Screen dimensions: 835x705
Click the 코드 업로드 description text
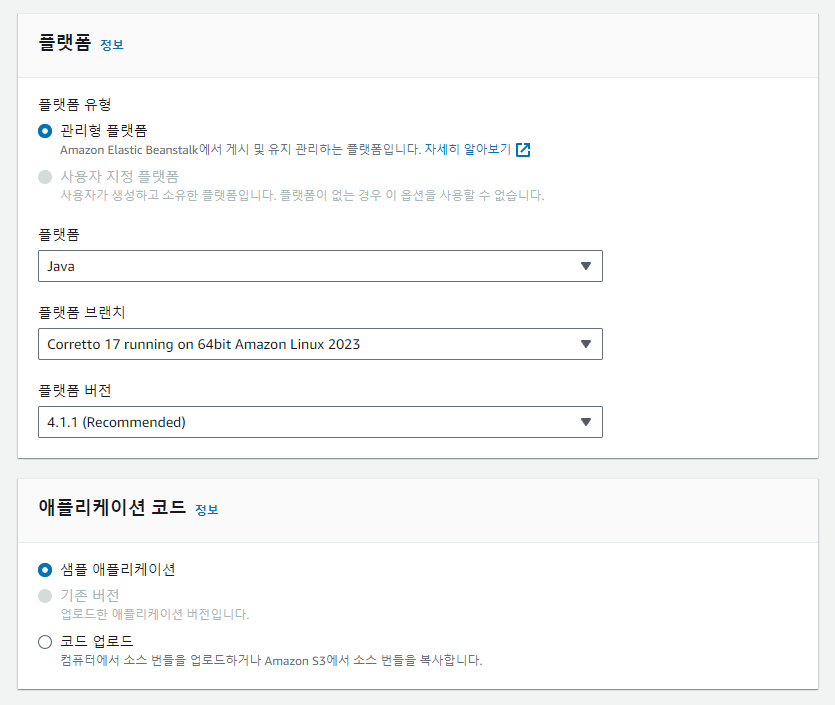[270, 661]
